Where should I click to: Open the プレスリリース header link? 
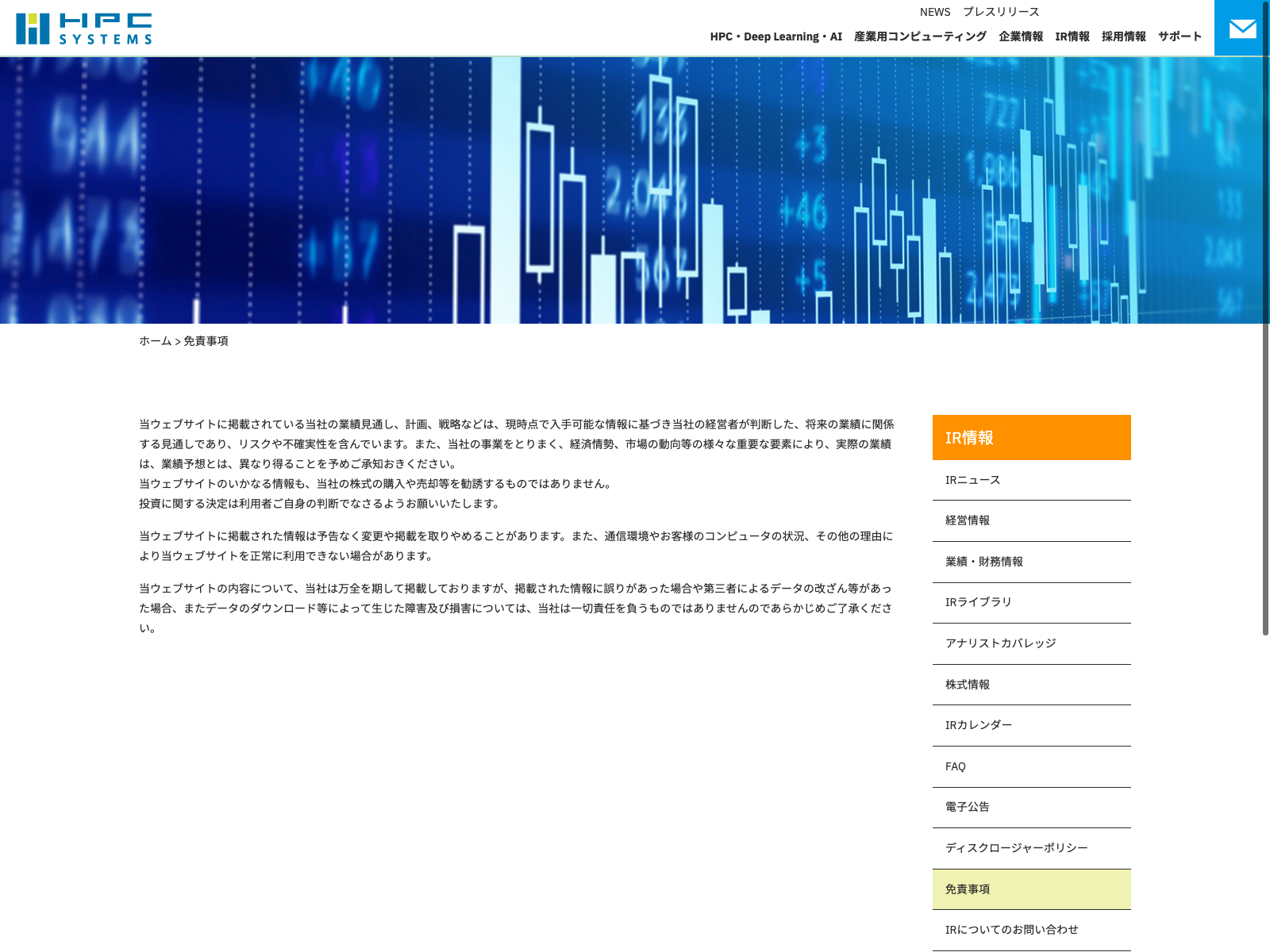1000,12
